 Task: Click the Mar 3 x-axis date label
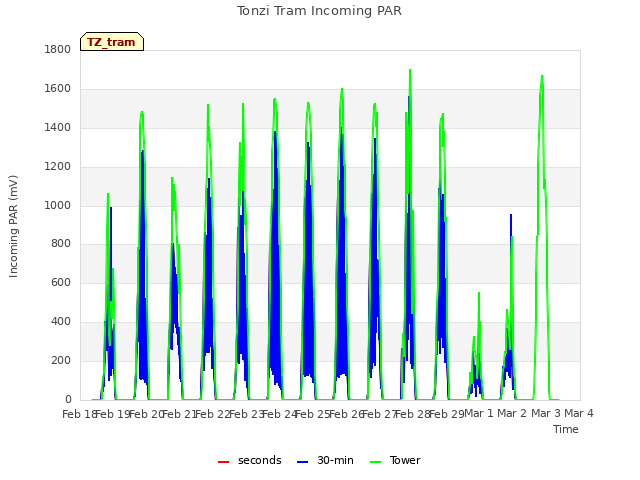coord(546,413)
